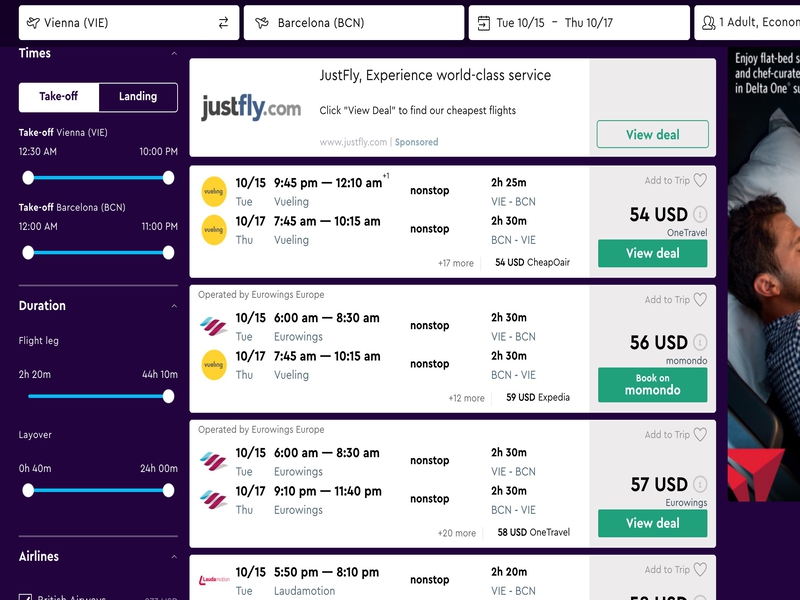Show the +17 more booking options

tap(456, 263)
